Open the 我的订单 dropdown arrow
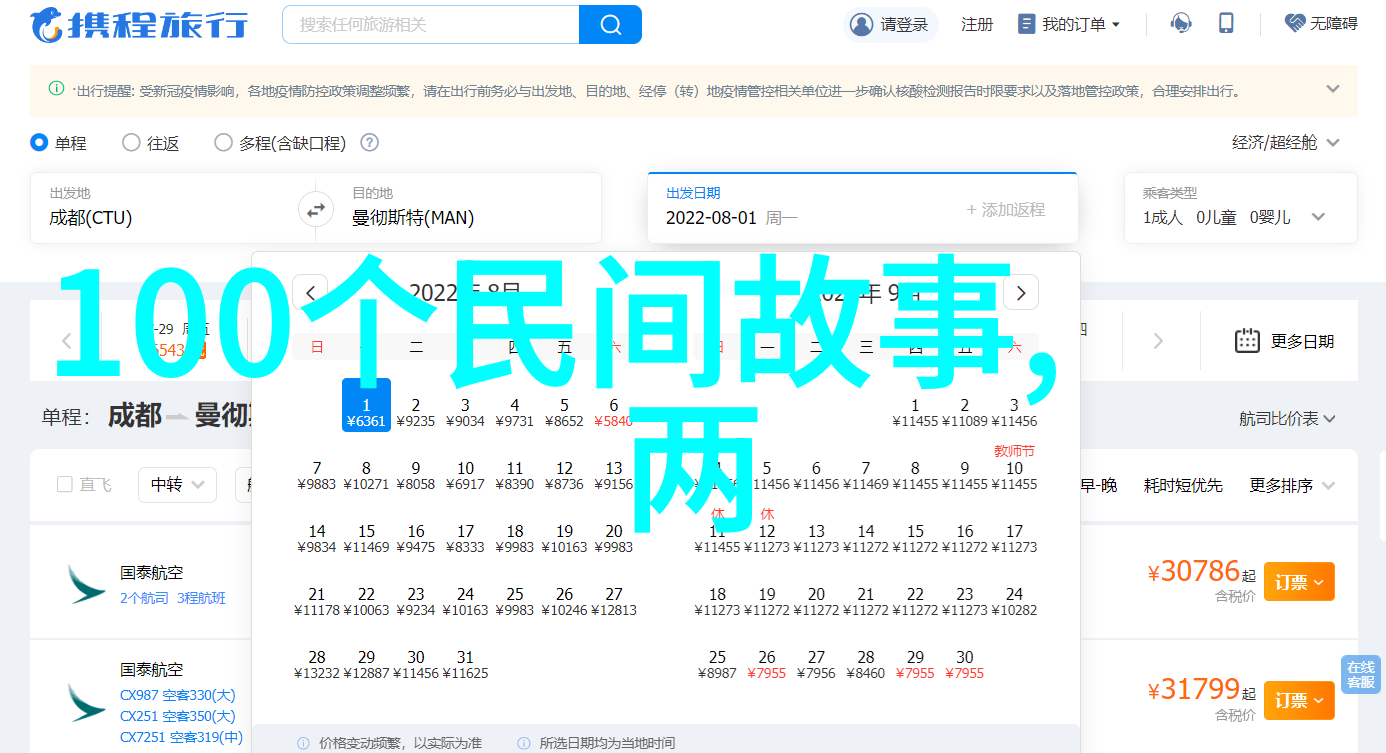Screen dimensions: 1386x753 tap(1116, 24)
